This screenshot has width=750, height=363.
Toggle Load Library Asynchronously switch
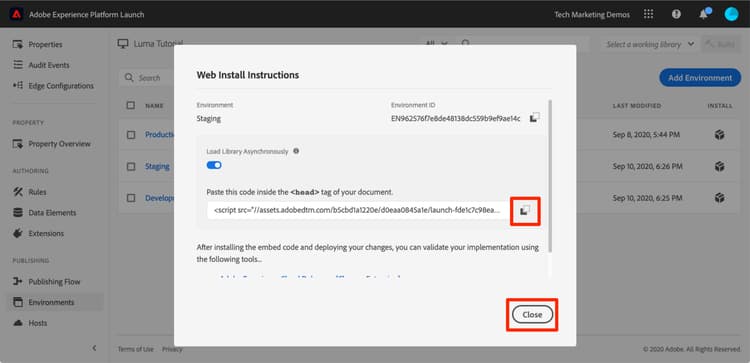point(214,165)
